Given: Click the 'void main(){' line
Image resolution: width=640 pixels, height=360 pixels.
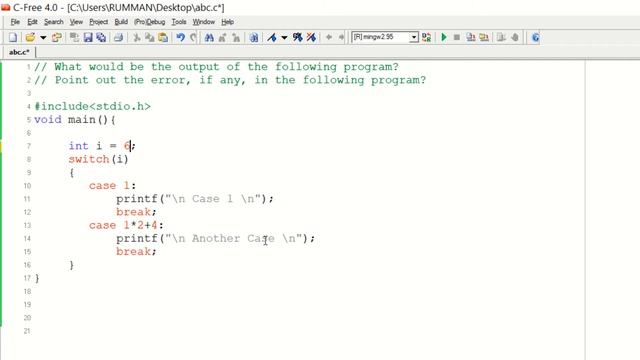Looking at the screenshot, I should 75,120.
